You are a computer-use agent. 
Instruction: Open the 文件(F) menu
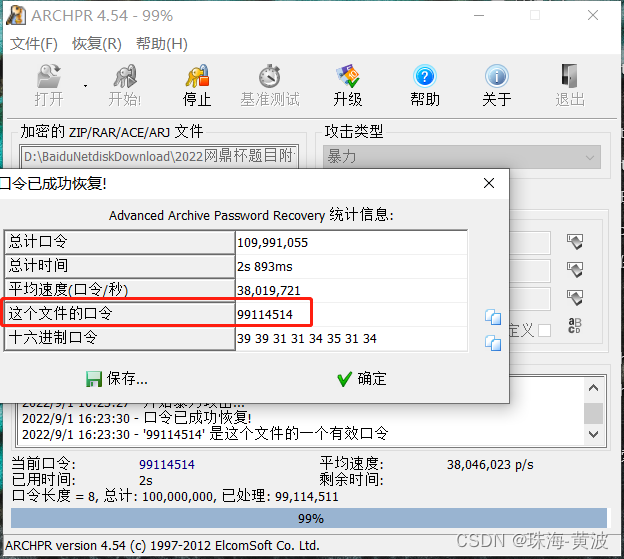click(34, 43)
